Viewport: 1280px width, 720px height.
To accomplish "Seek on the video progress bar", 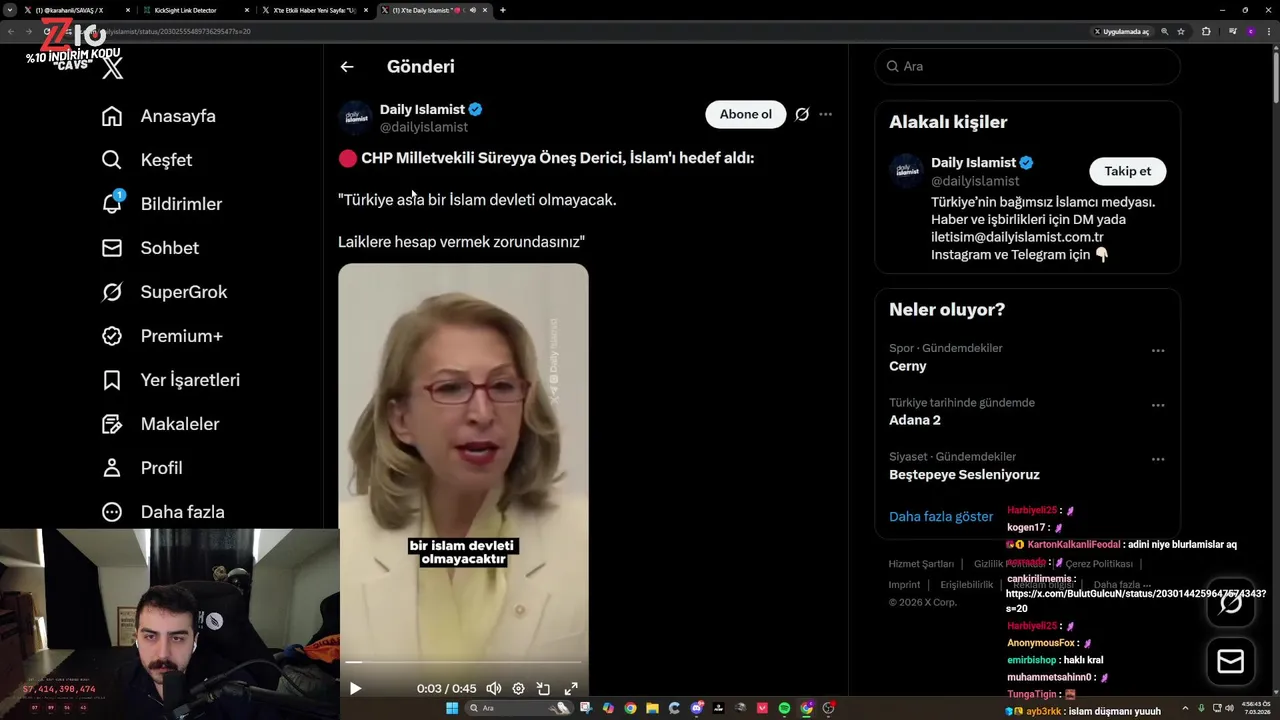I will (x=463, y=662).
